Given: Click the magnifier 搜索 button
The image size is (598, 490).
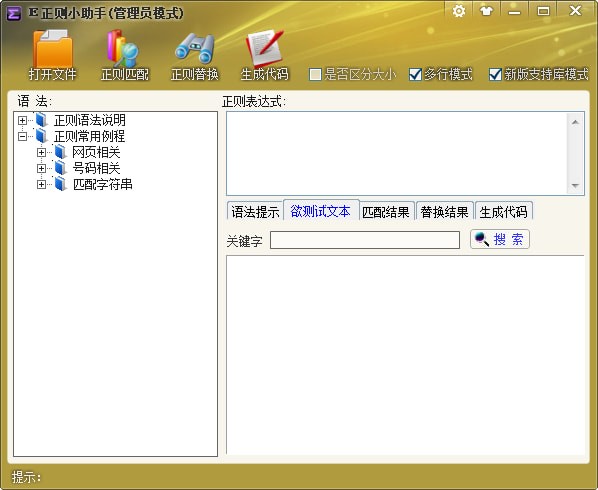Looking at the screenshot, I should click(500, 239).
